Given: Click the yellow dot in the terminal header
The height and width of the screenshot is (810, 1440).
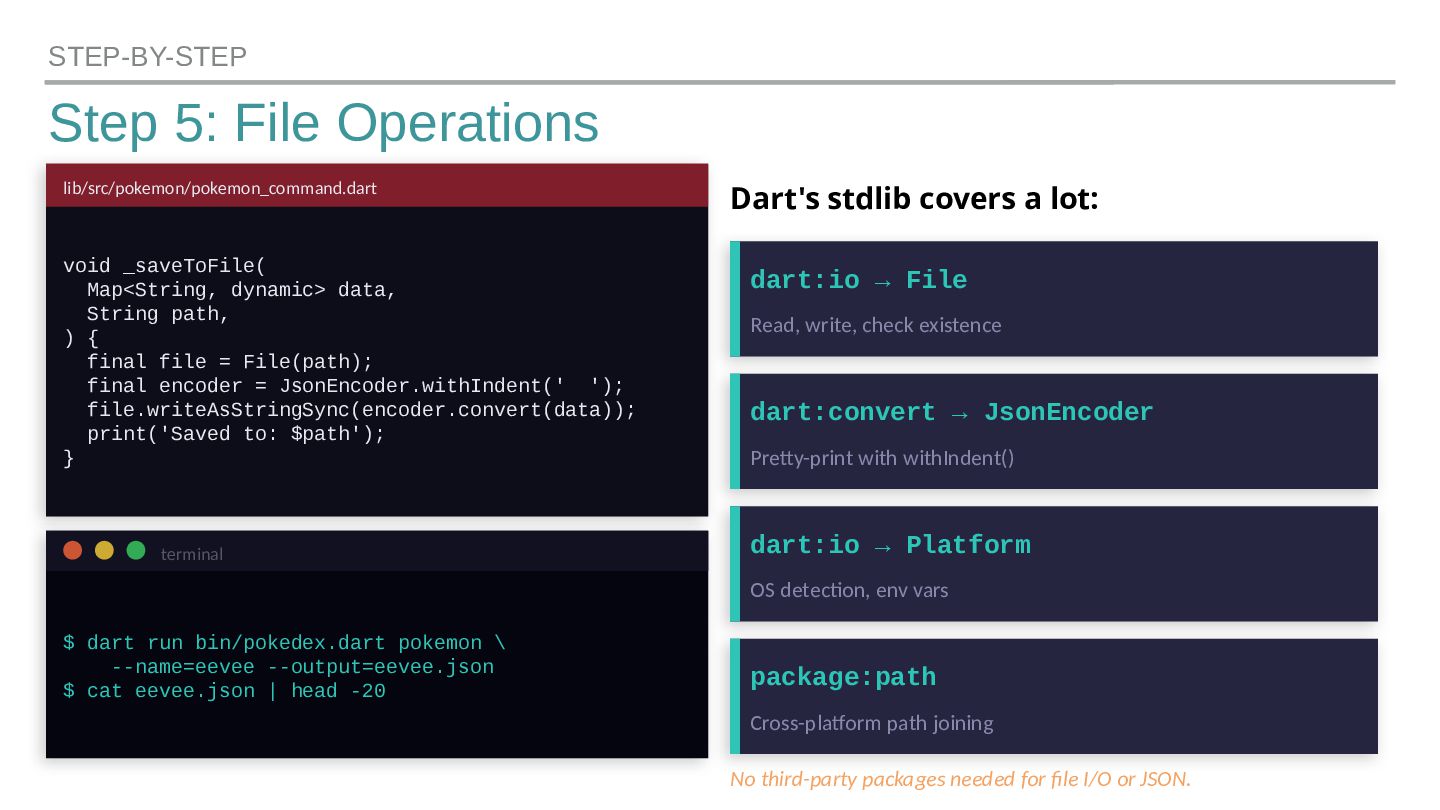Looking at the screenshot, I should [104, 550].
